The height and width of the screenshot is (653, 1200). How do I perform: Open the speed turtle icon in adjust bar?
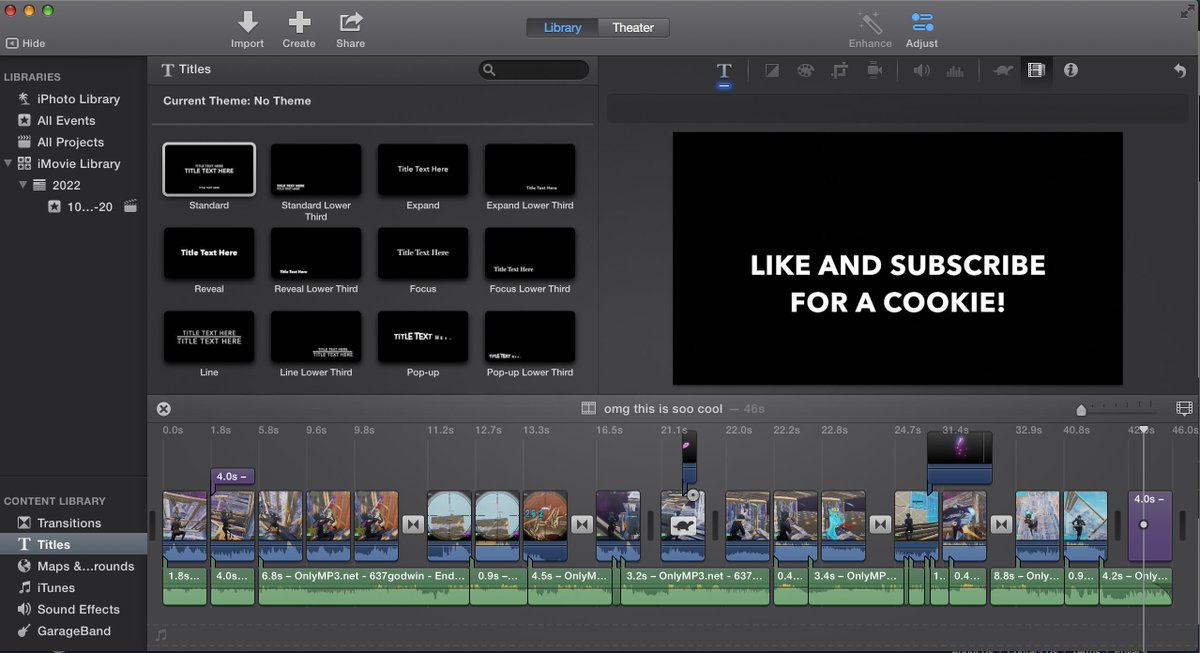point(1002,71)
